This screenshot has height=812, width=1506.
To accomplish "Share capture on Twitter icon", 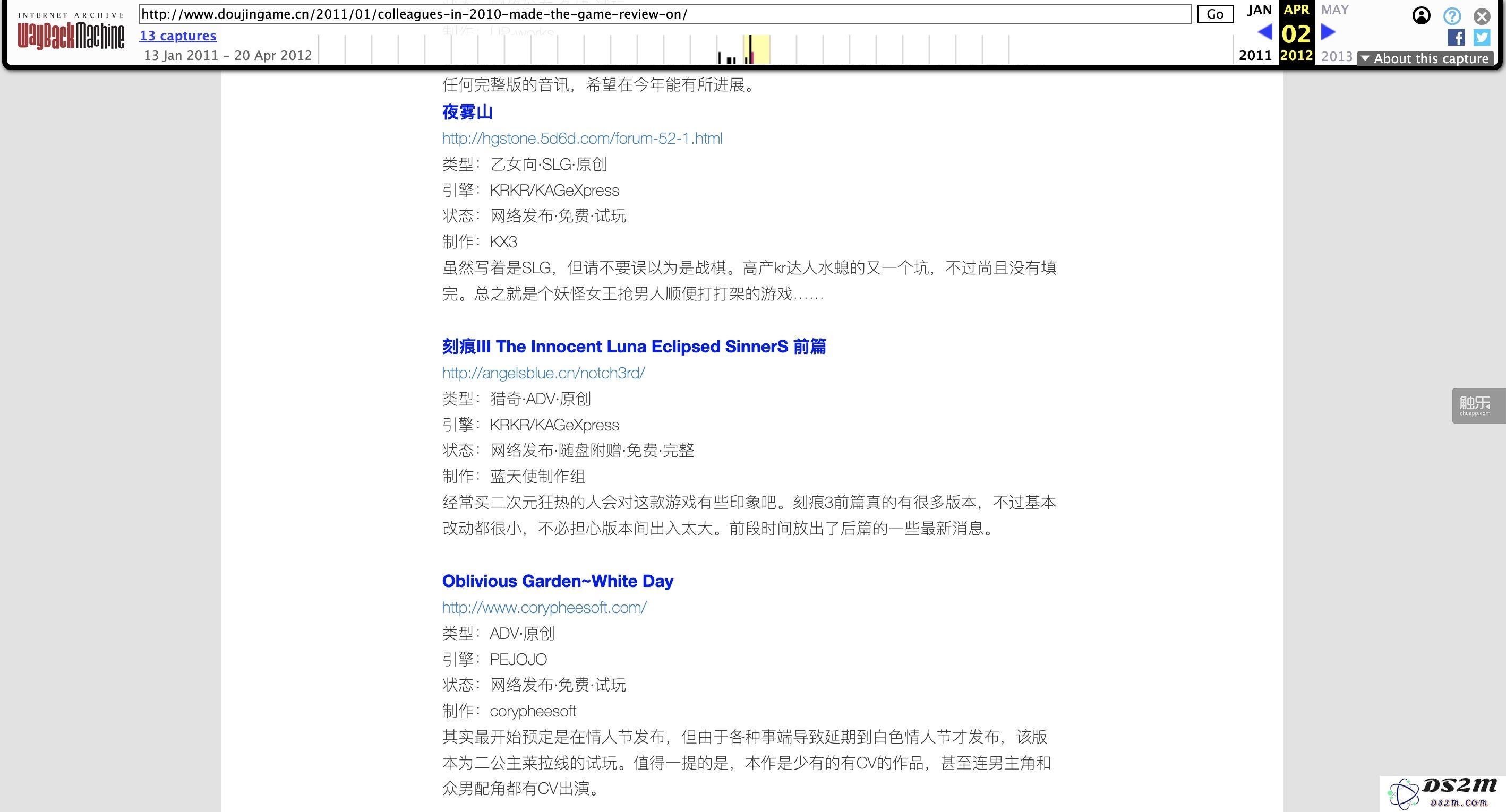I will 1482,38.
